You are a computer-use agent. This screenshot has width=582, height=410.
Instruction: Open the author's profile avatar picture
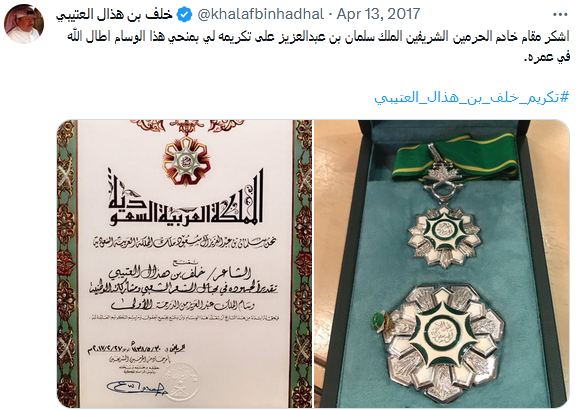pos(24,24)
